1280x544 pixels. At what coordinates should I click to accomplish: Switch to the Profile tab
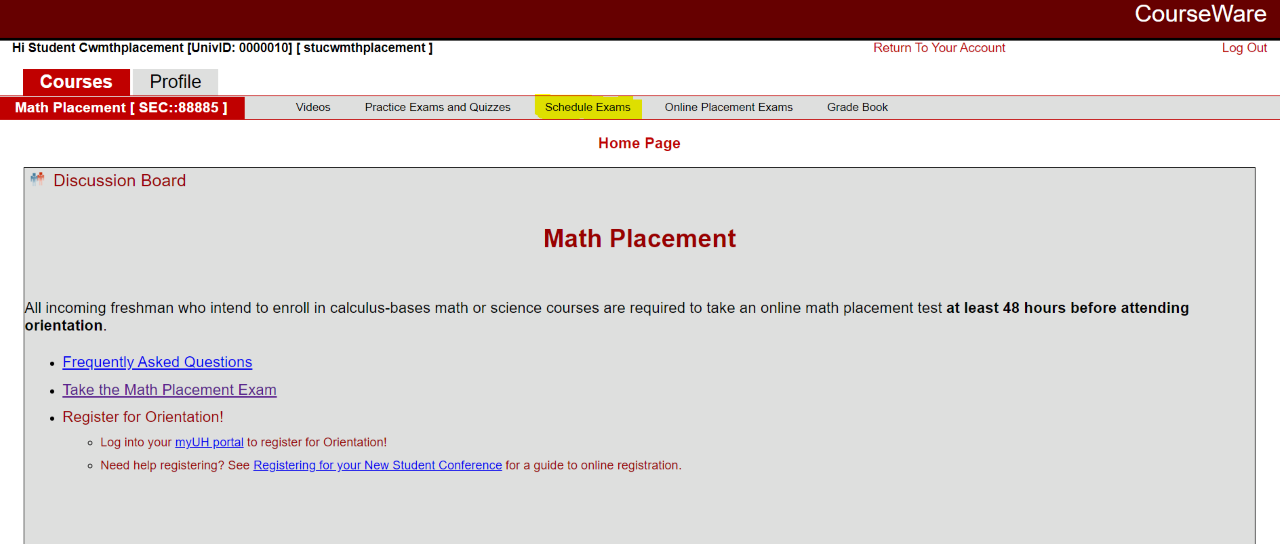pos(175,82)
